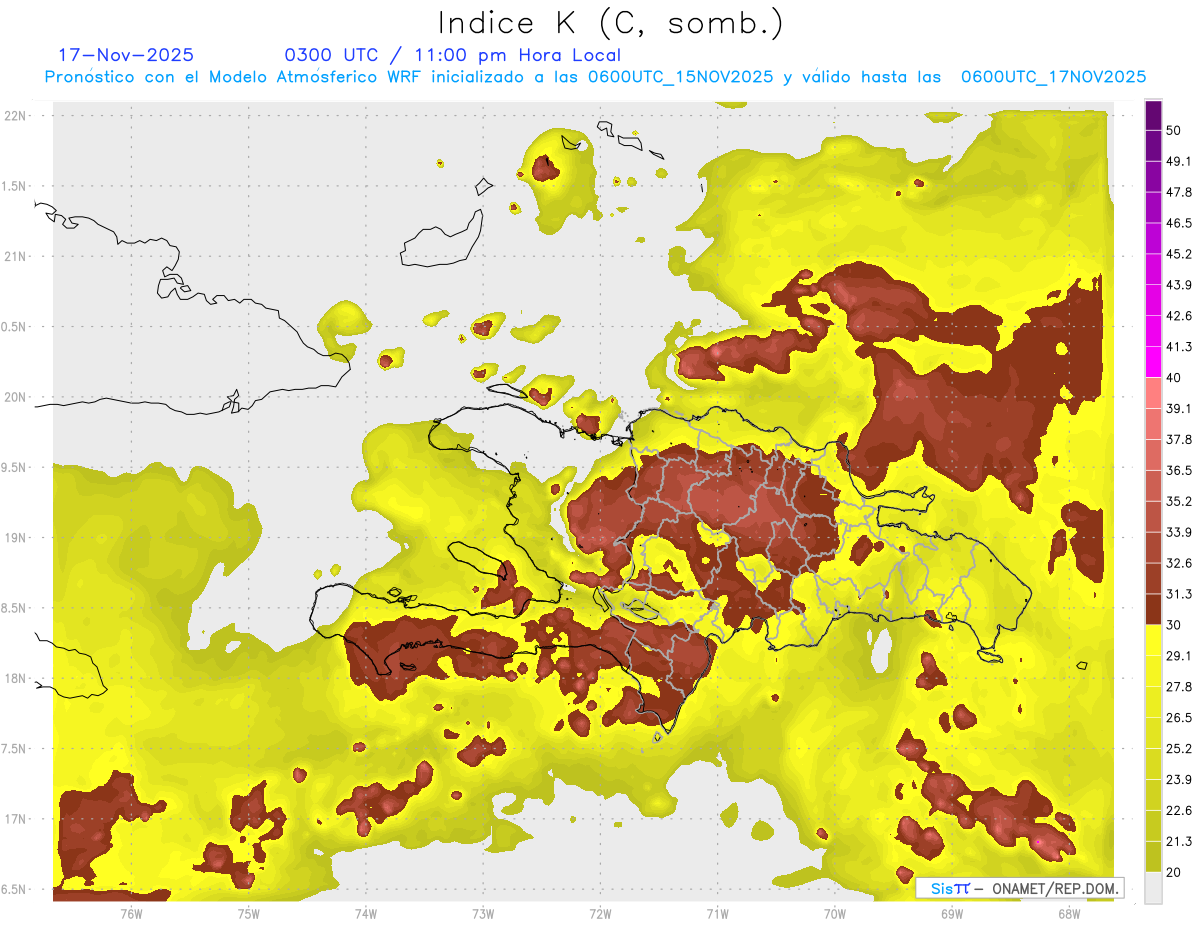This screenshot has width=1200, height=927.
Task: Click the '18N' latitude label
Action: (17, 679)
